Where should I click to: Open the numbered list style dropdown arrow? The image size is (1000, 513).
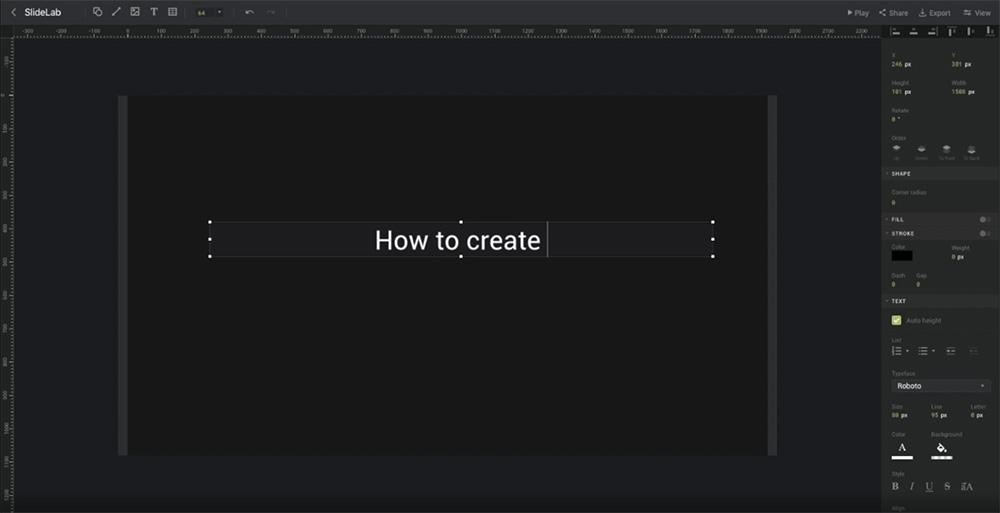[907, 351]
